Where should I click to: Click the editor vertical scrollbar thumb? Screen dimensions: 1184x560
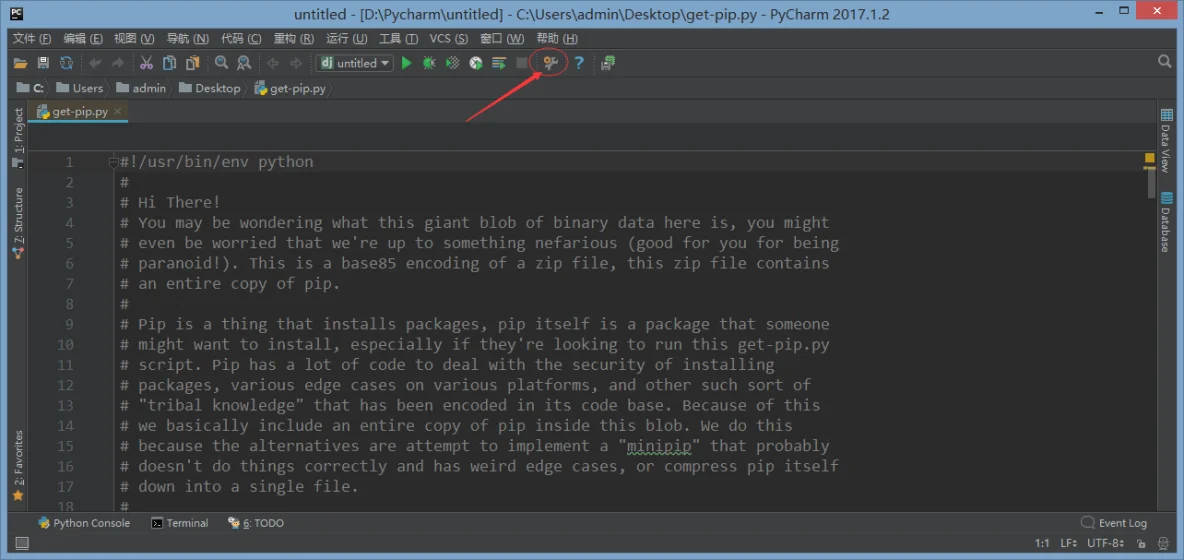coord(1151,183)
